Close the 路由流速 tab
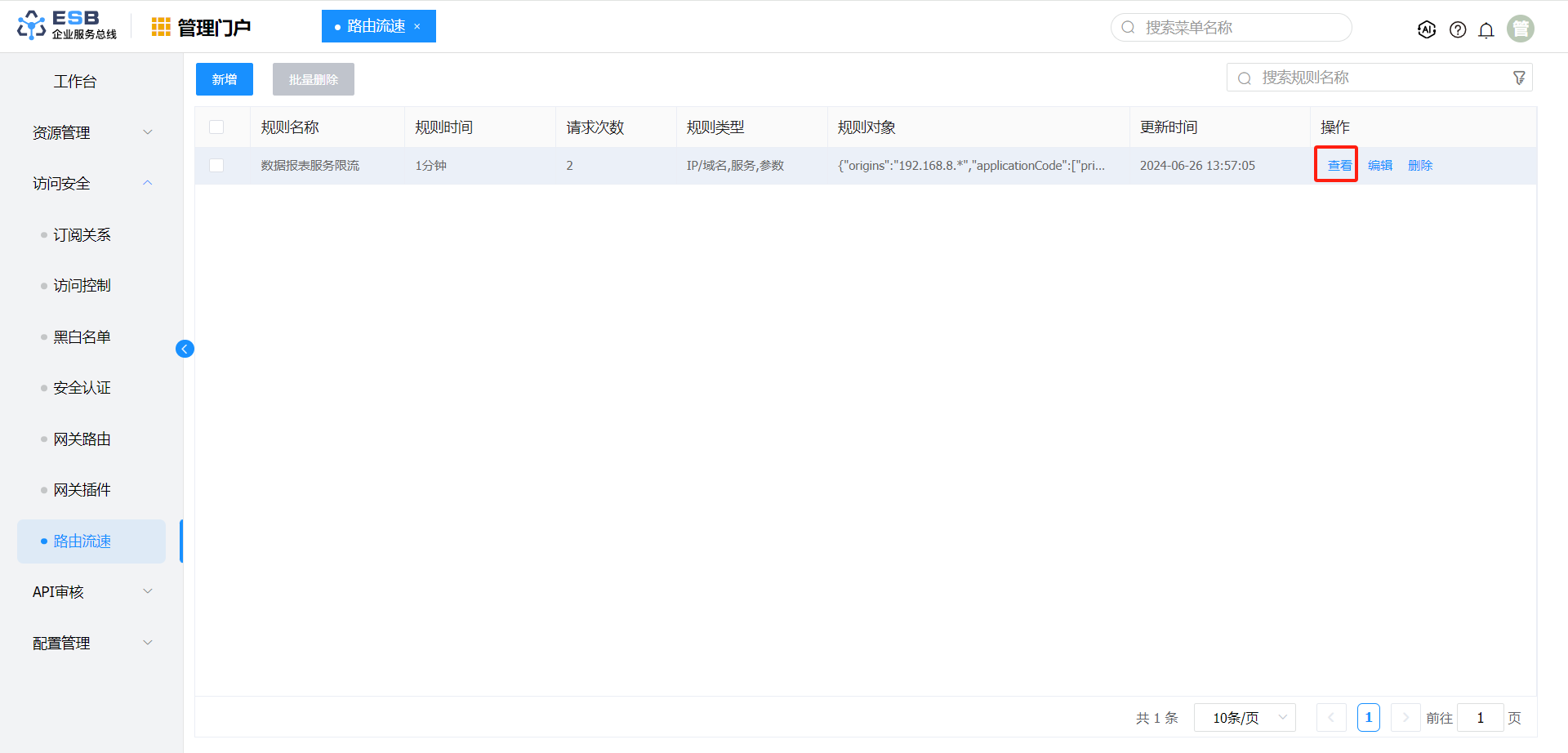Image resolution: width=1568 pixels, height=753 pixels. tap(417, 27)
